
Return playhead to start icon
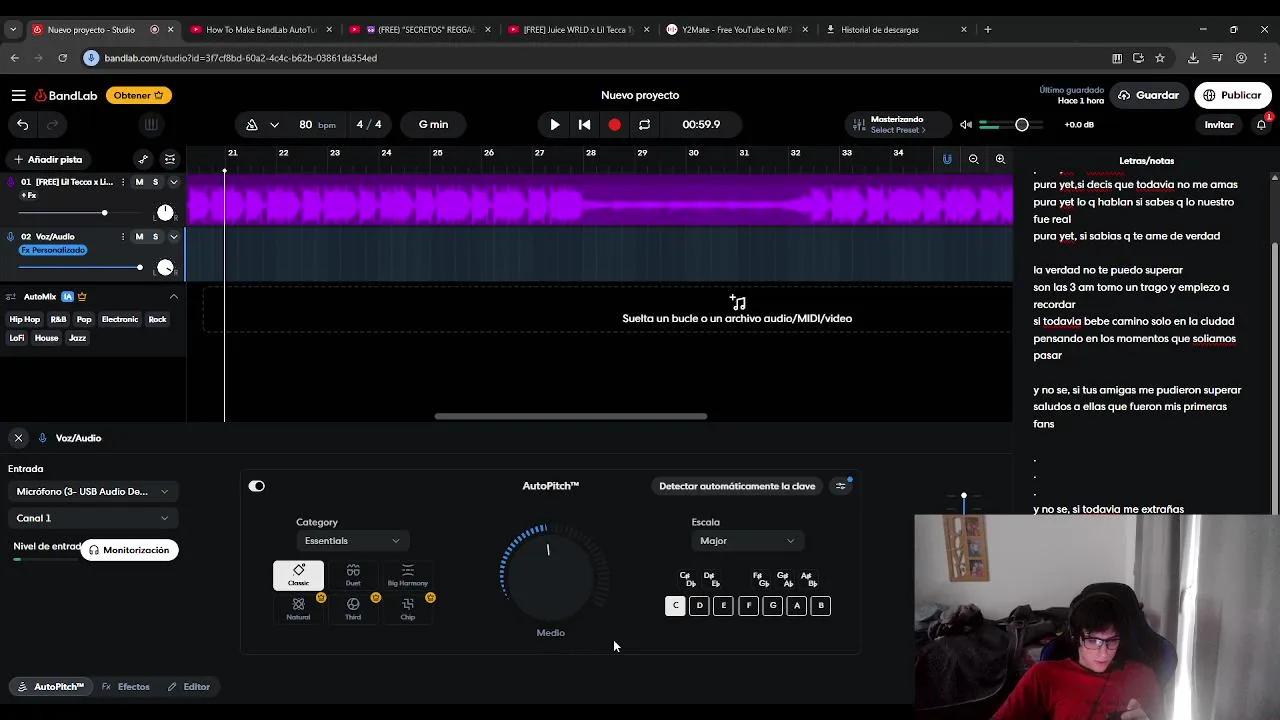(x=584, y=124)
